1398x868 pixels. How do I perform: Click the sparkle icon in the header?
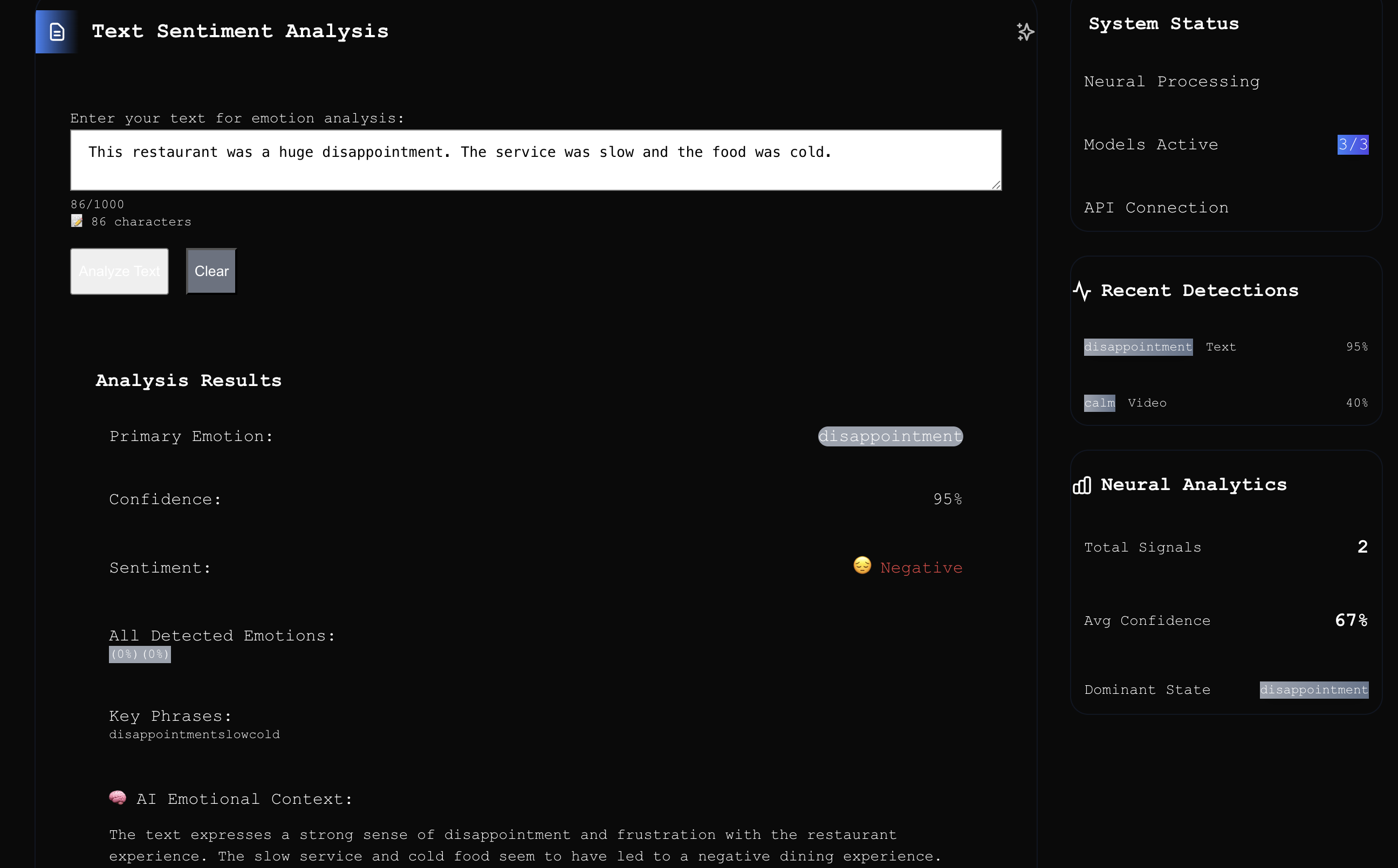click(1025, 32)
